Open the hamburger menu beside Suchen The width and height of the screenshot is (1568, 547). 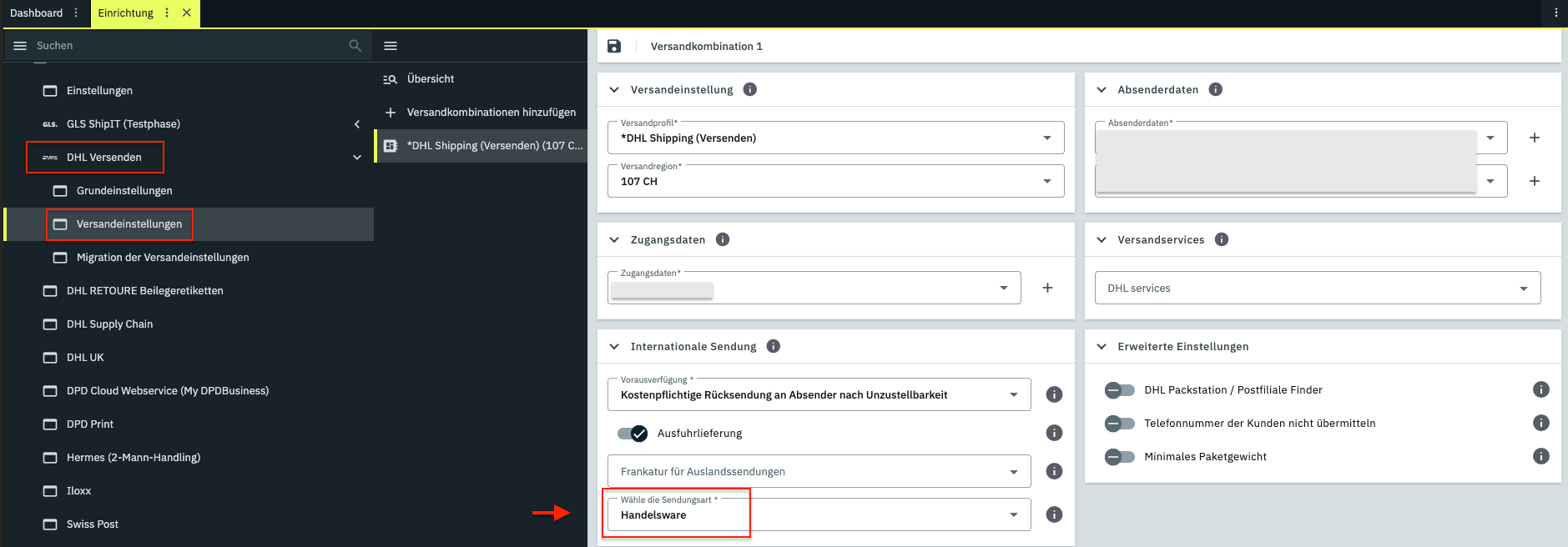(x=20, y=46)
